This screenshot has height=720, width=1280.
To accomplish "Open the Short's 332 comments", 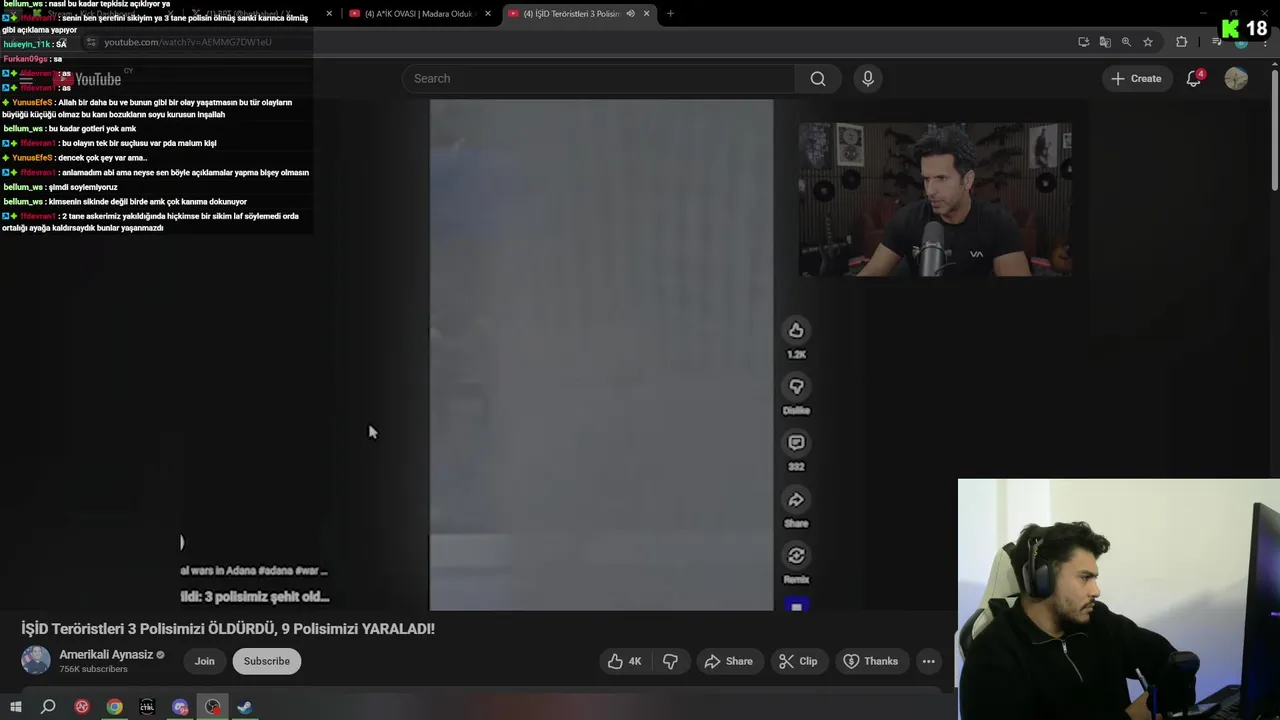I will pos(796,442).
